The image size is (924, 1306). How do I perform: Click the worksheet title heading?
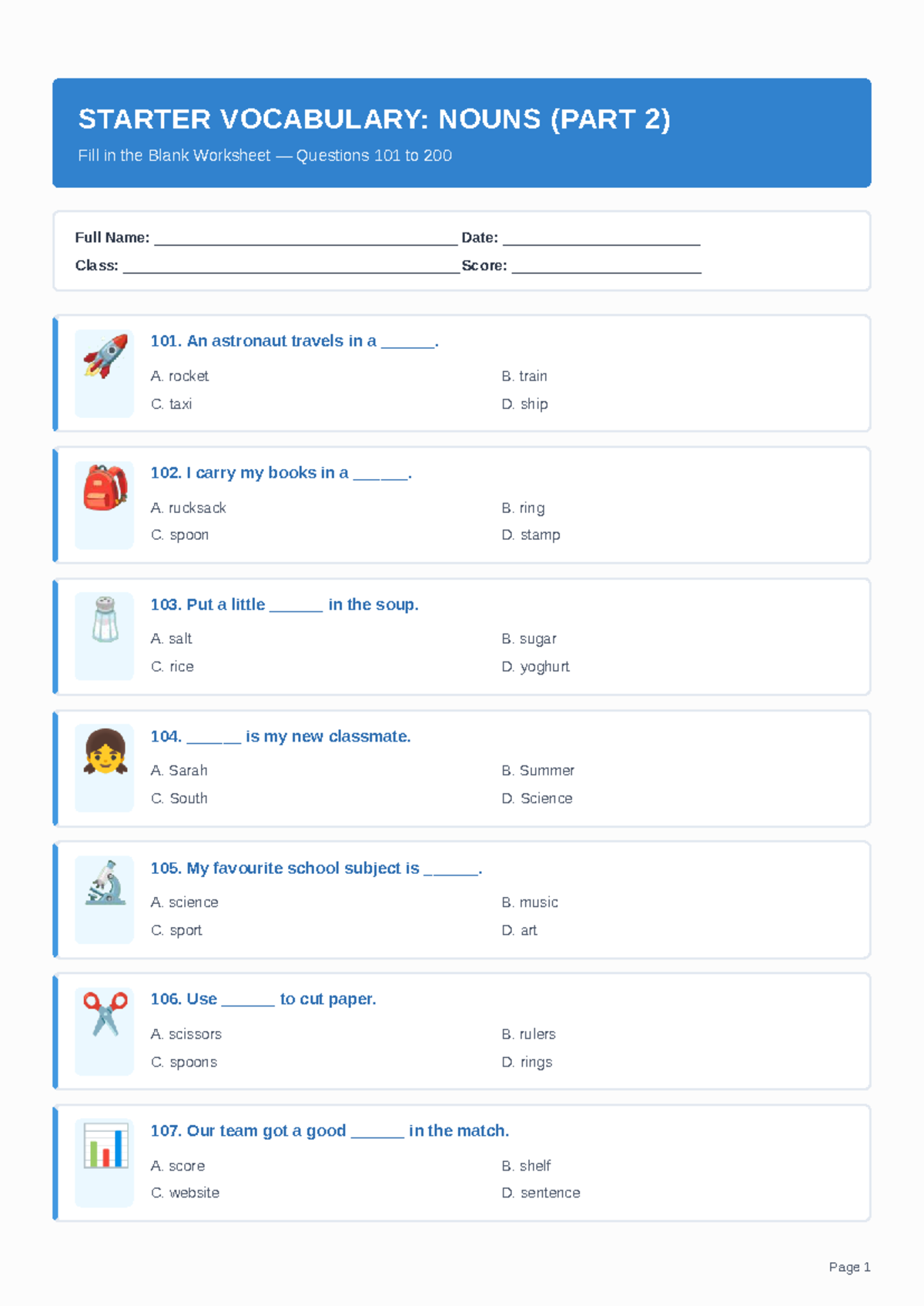pyautogui.click(x=374, y=119)
